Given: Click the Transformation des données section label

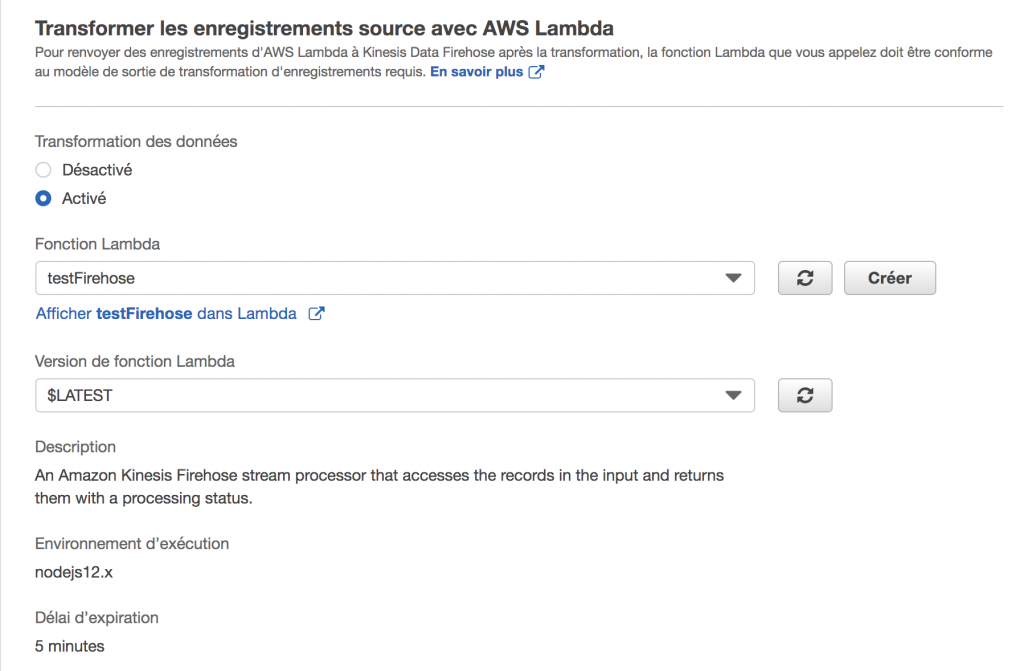Looking at the screenshot, I should tap(136, 141).
